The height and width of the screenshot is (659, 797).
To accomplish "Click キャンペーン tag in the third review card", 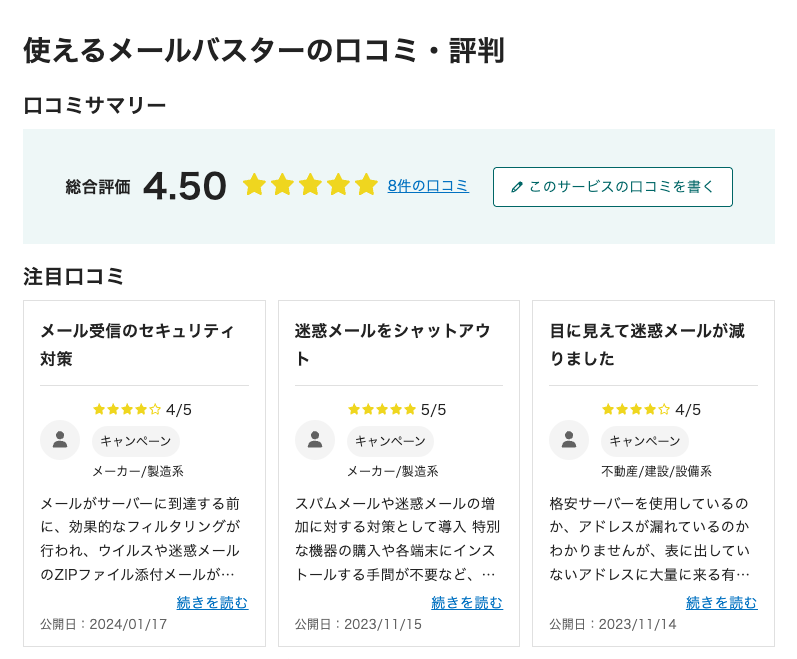I will tap(645, 441).
